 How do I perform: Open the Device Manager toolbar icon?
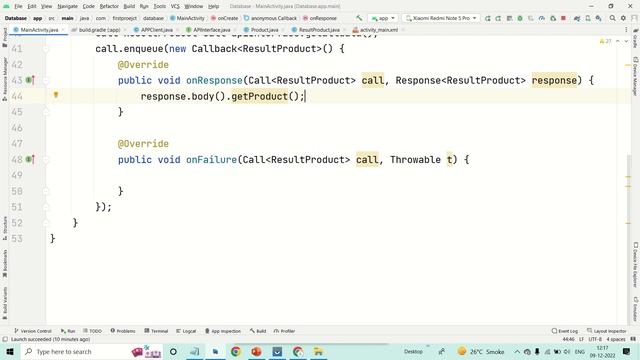[x=588, y=18]
